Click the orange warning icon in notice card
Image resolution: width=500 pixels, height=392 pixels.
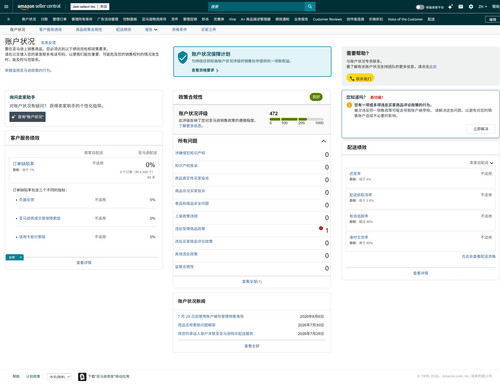(x=349, y=105)
